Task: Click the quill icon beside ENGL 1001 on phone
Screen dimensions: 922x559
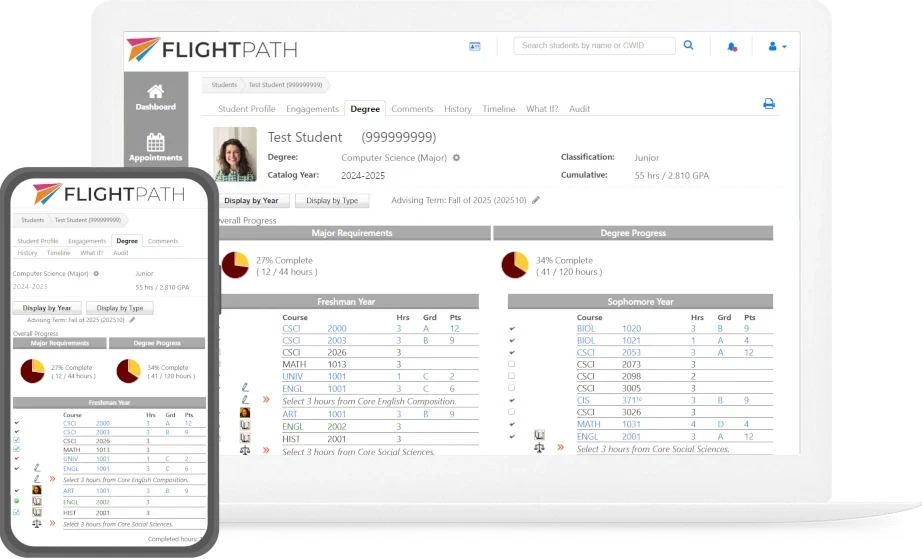Action: coord(36,468)
